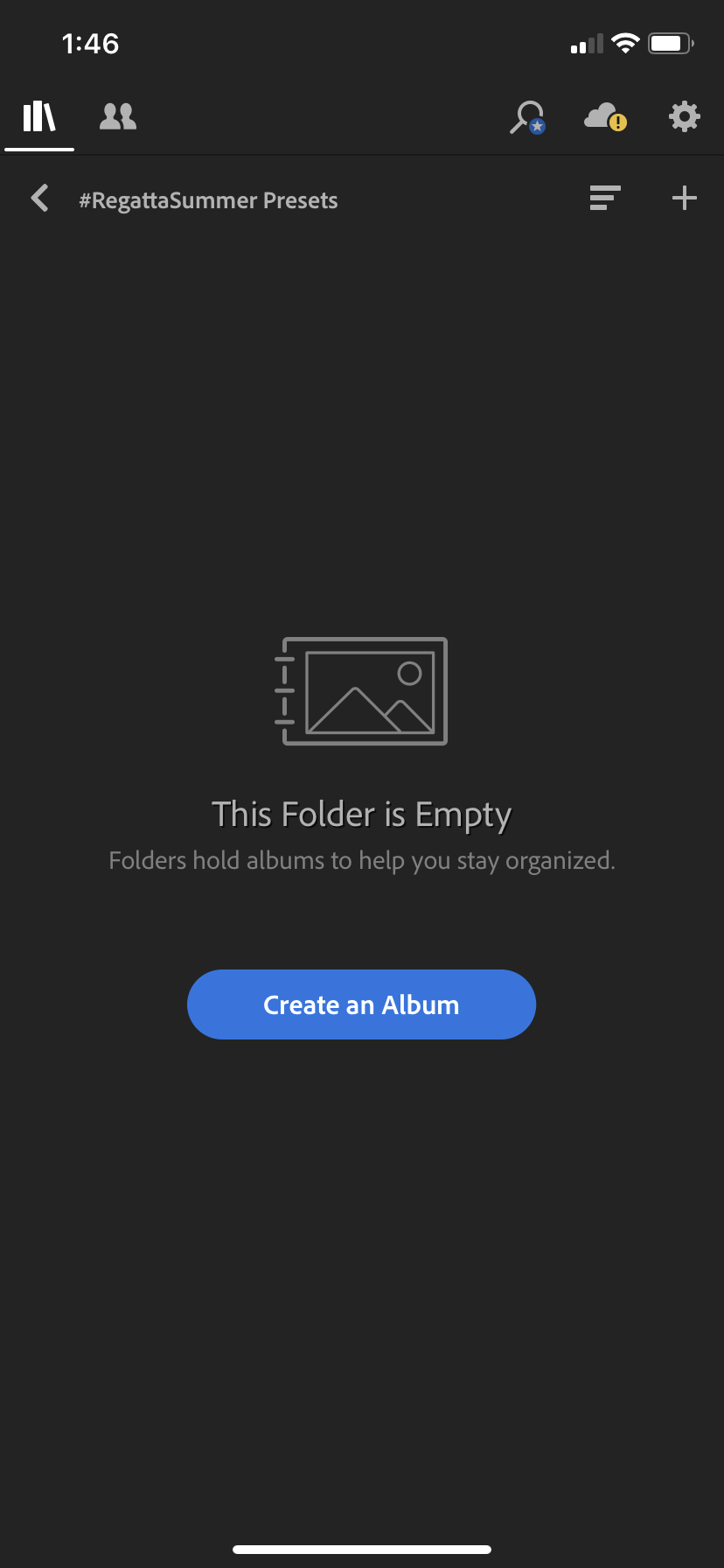This screenshot has width=724, height=1568.
Task: Open the settings gear icon
Action: (685, 115)
